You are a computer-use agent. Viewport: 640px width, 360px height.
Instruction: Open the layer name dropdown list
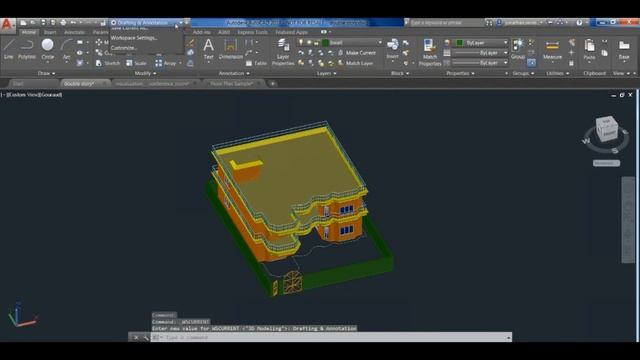tap(352, 42)
